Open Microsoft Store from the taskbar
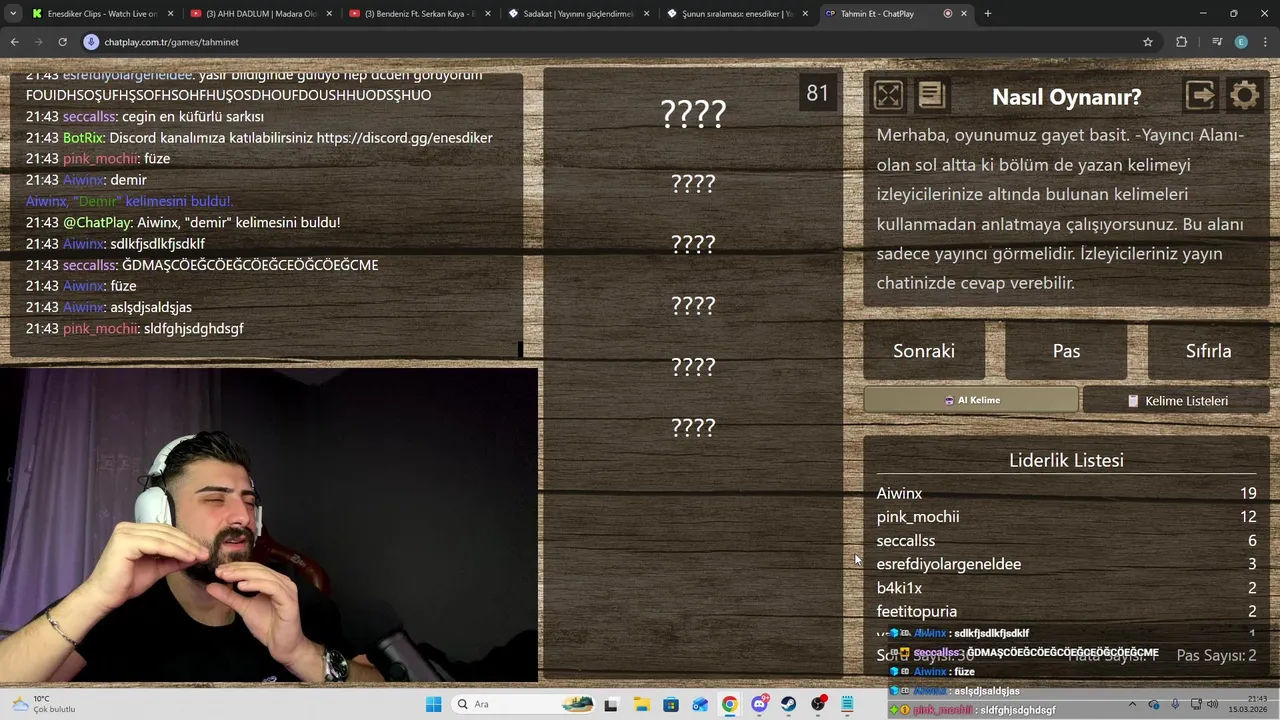This screenshot has height=720, width=1280. point(670,704)
